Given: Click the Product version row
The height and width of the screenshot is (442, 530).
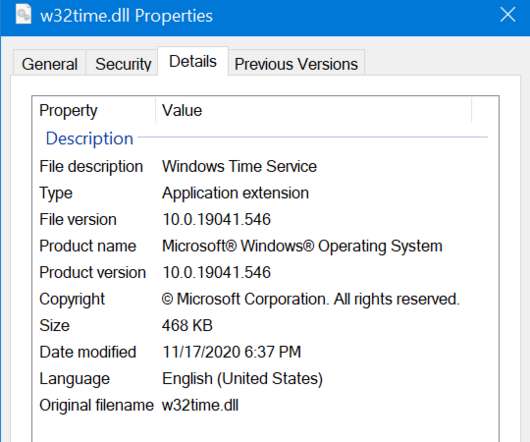Looking at the screenshot, I should tap(265, 272).
